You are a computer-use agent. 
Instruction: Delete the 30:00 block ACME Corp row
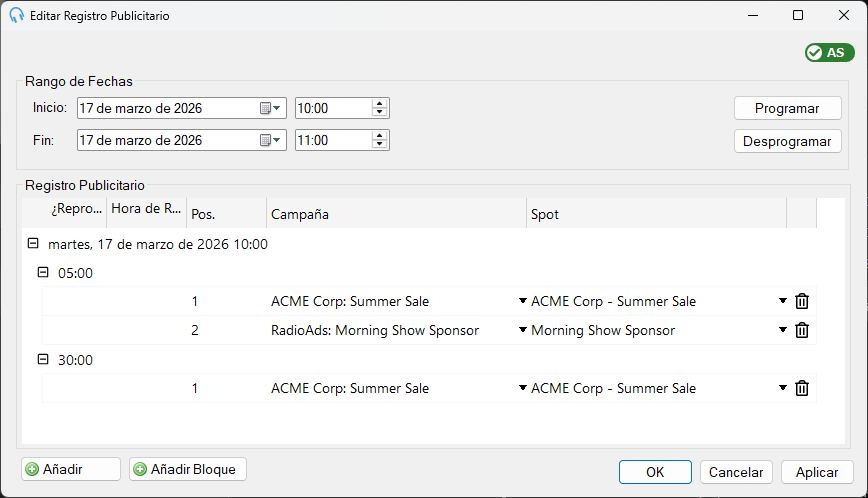(802, 388)
